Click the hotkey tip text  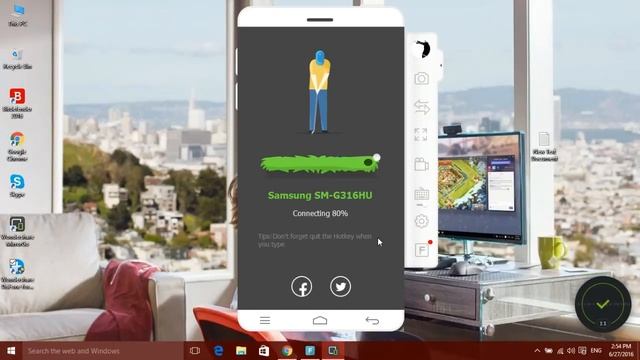[315, 240]
